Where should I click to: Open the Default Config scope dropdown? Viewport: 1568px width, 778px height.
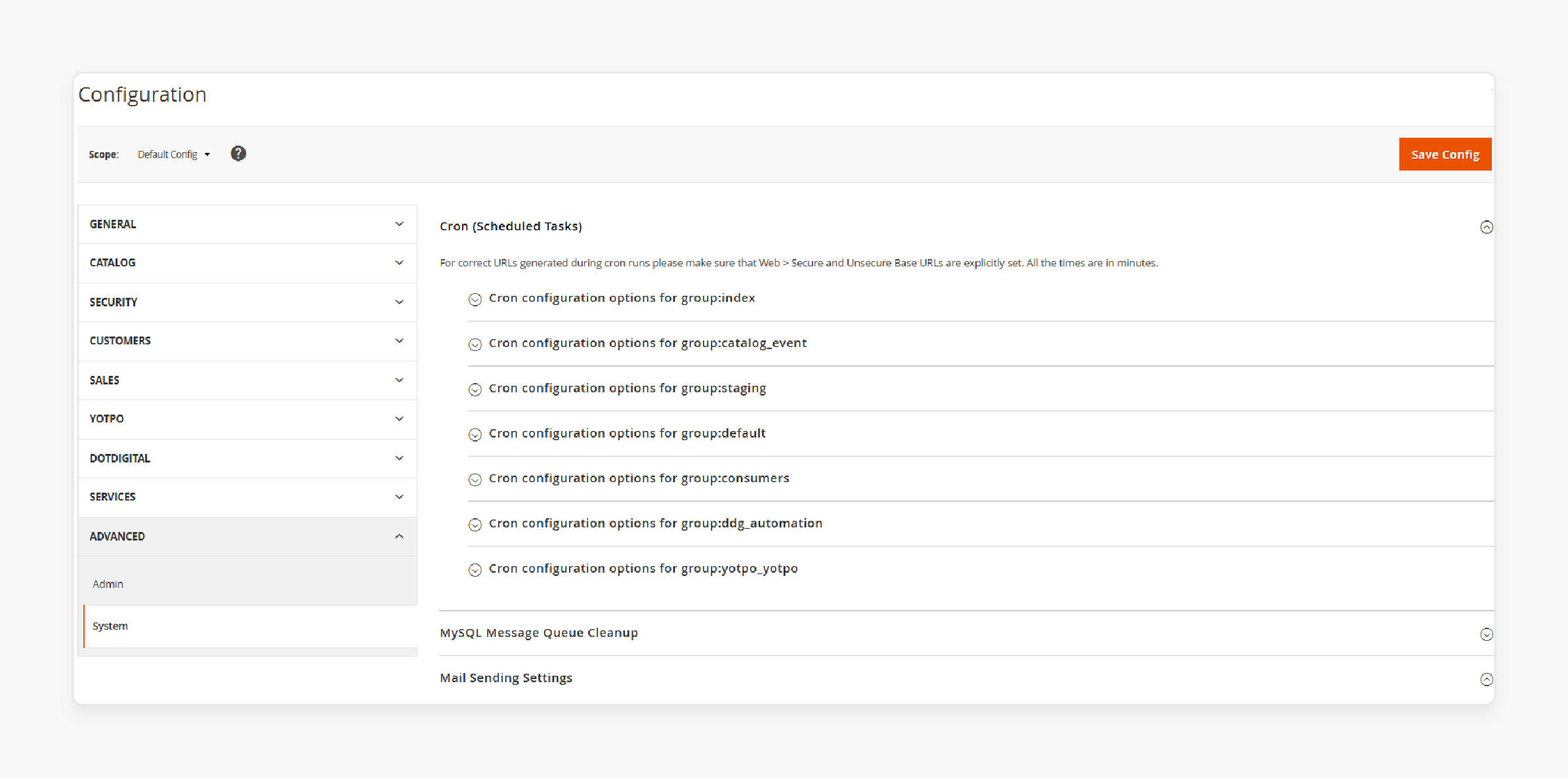click(x=175, y=154)
